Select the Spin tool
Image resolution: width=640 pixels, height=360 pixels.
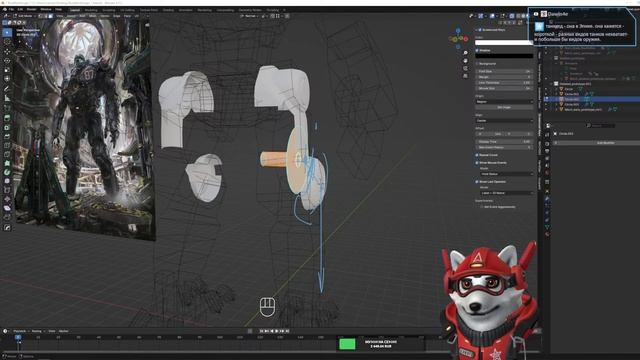7,172
